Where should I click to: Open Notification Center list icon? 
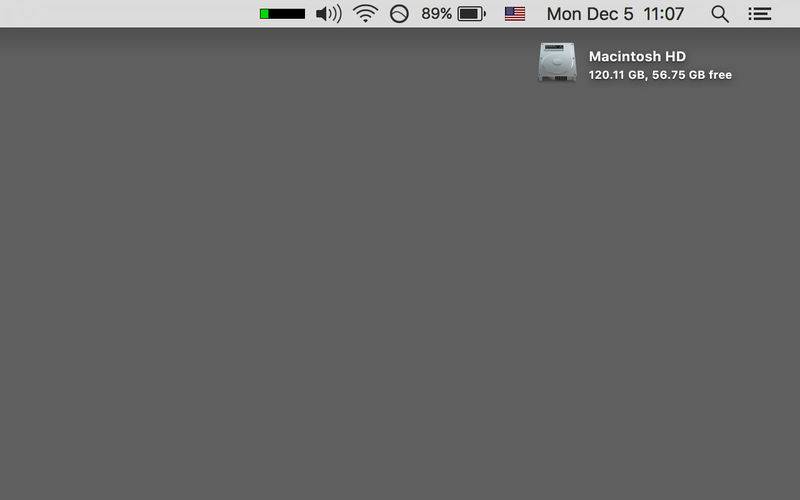760,14
